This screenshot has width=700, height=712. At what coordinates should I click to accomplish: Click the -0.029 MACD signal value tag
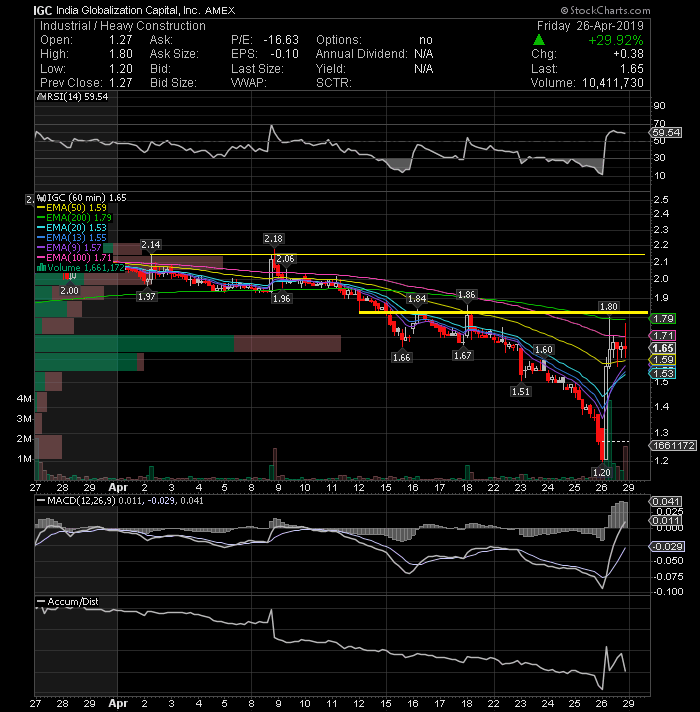point(667,547)
